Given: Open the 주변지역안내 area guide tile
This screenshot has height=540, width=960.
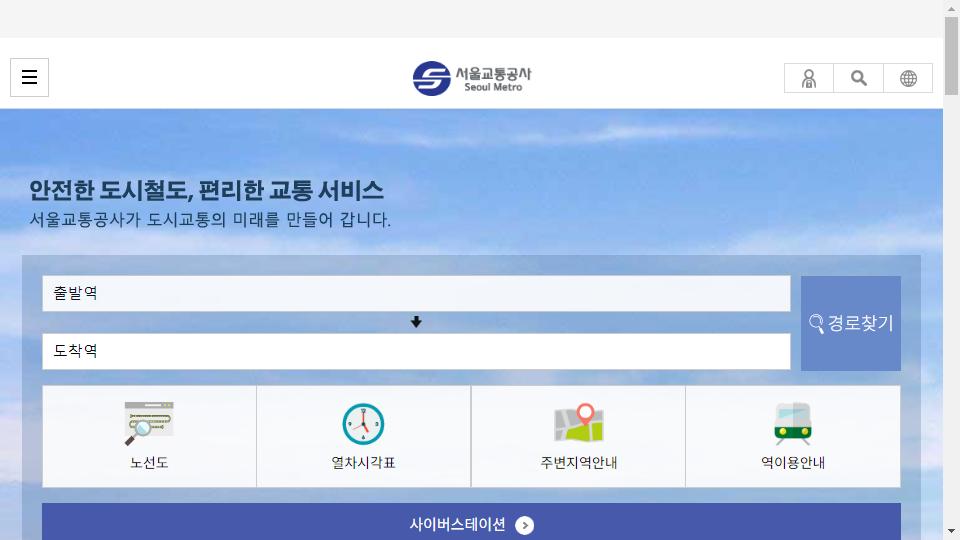Looking at the screenshot, I should point(579,436).
